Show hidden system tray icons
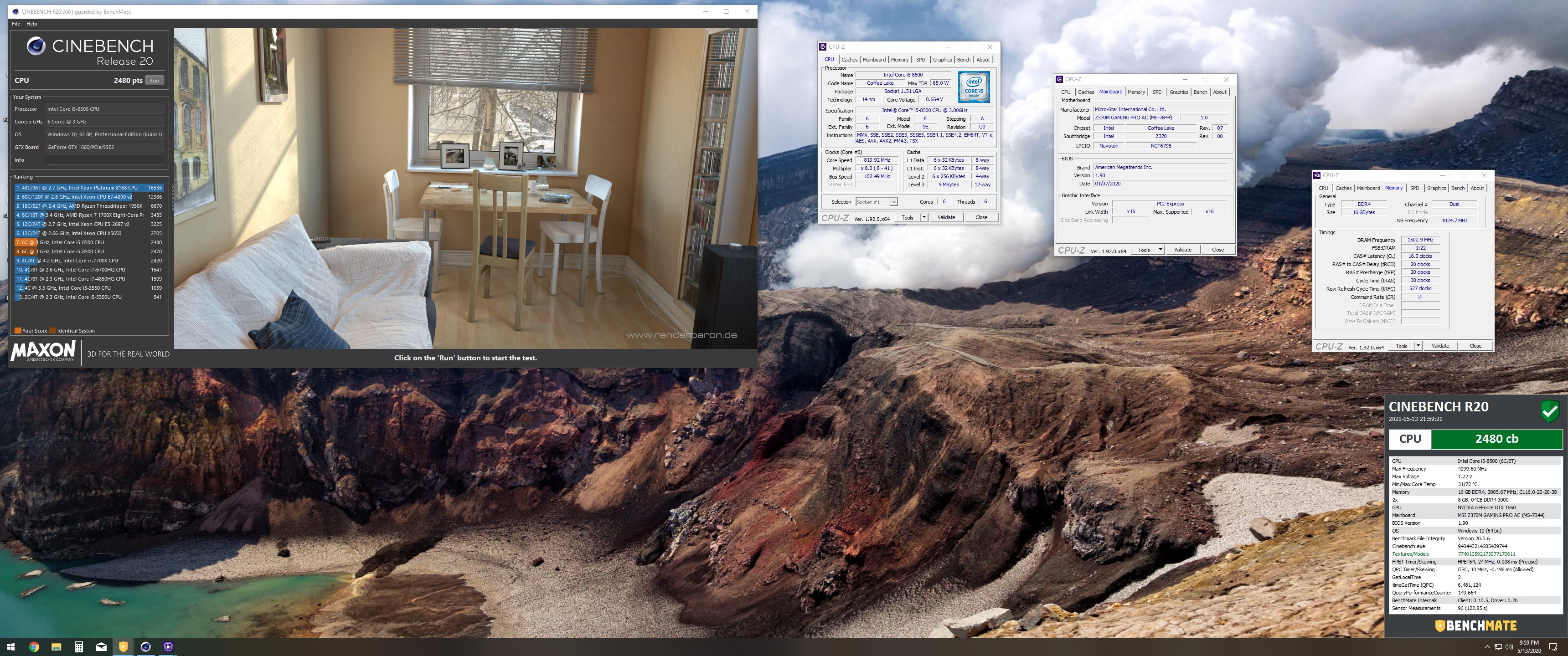 click(1487, 647)
